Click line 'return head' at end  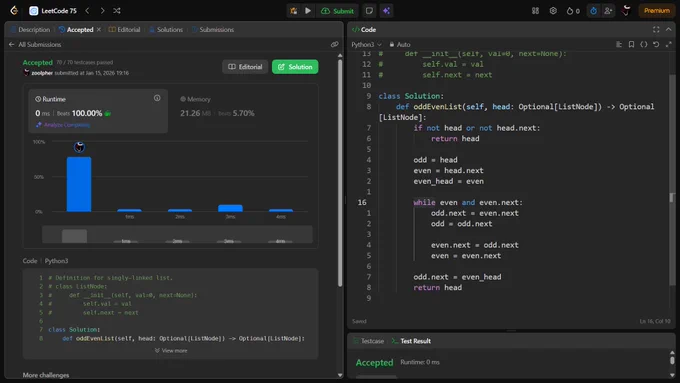pyautogui.click(x=438, y=288)
